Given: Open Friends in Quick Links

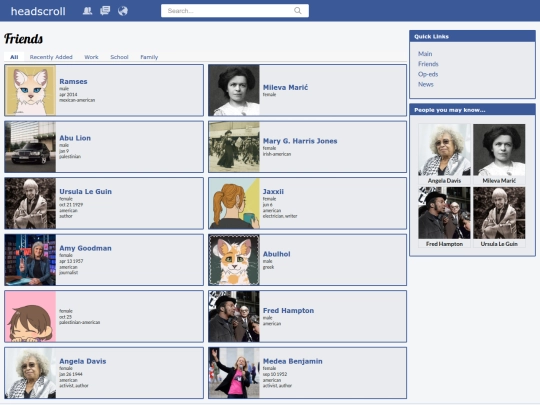Looking at the screenshot, I should point(428,64).
